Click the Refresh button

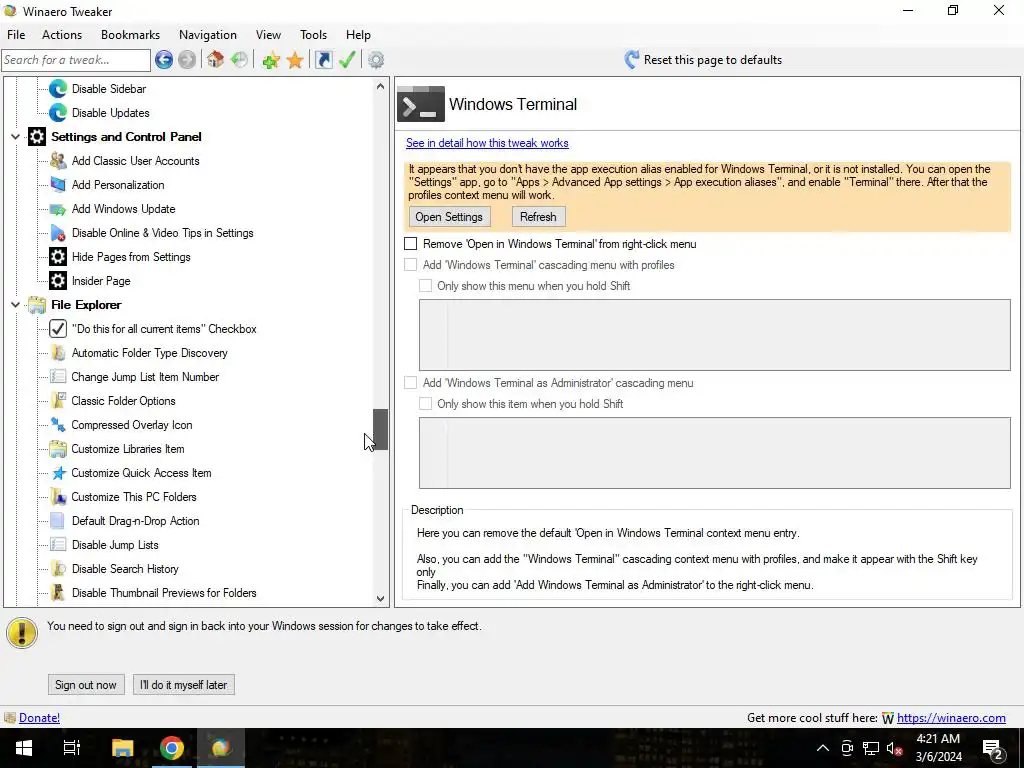click(x=538, y=217)
